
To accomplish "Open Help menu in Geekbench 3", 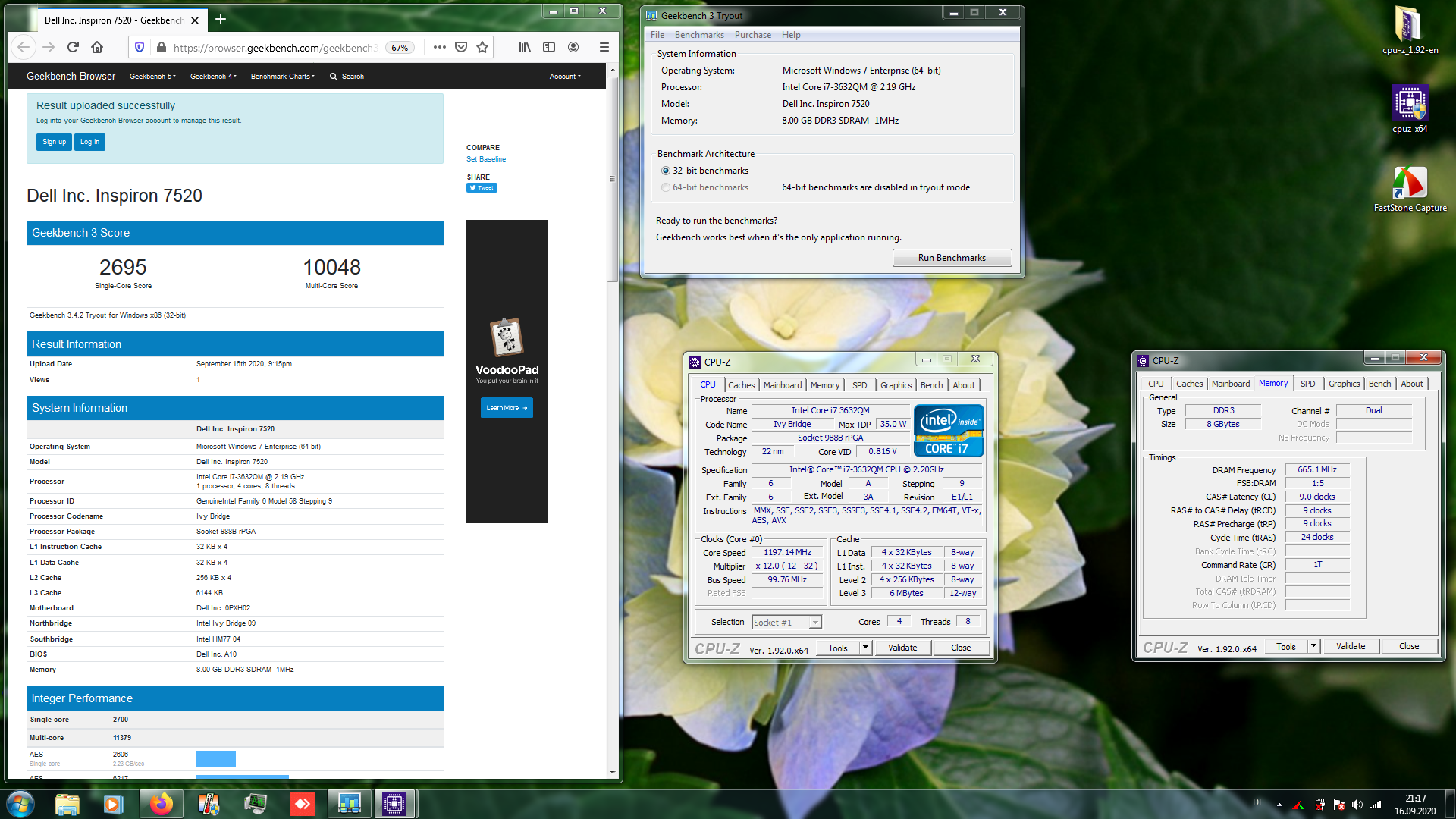I will click(x=791, y=35).
